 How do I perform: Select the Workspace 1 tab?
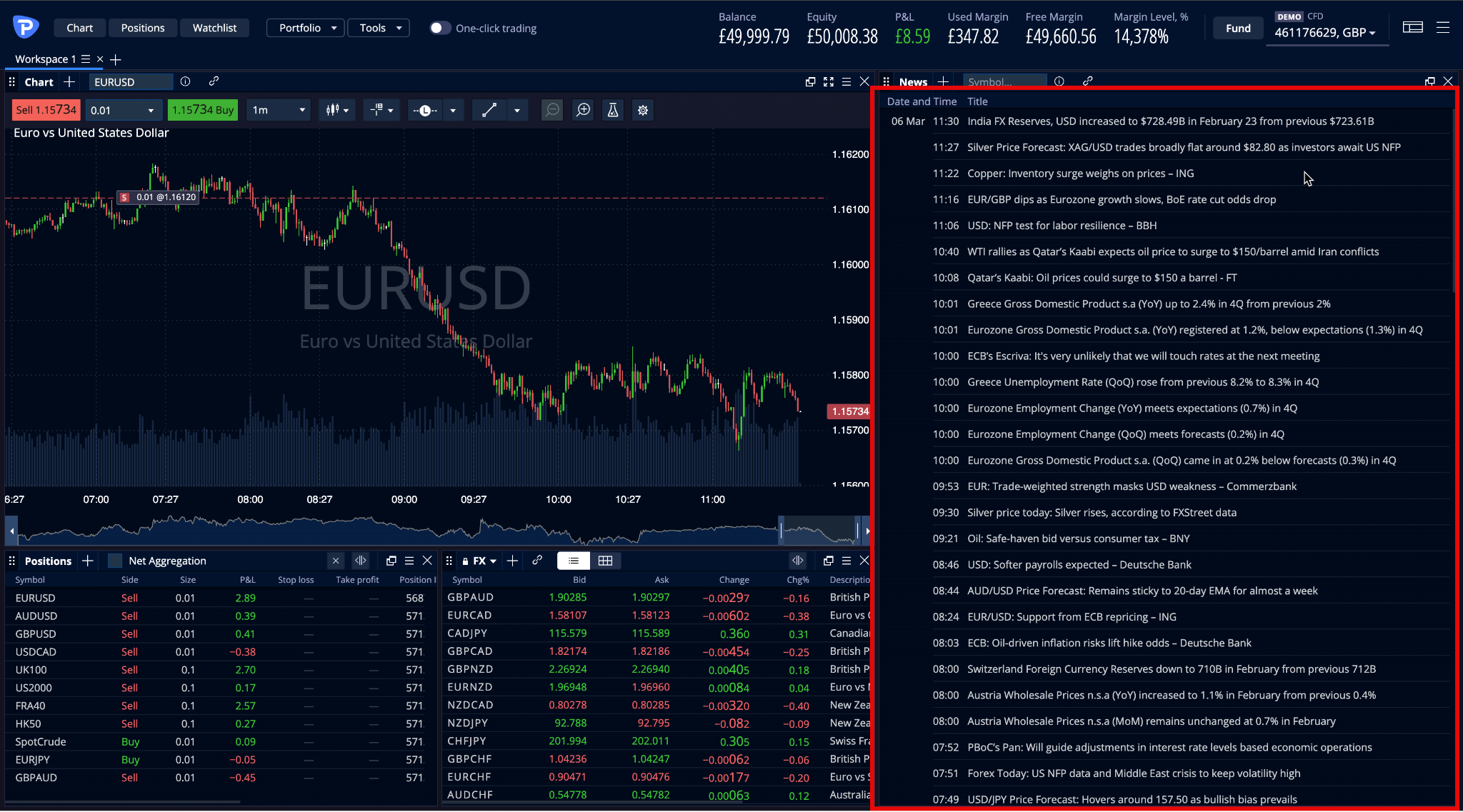tap(45, 59)
